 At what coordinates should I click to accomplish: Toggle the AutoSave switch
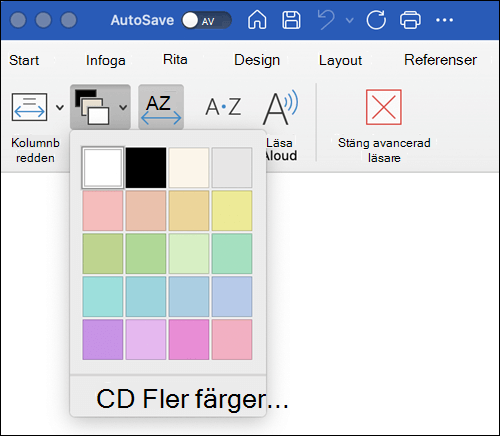tap(206, 20)
